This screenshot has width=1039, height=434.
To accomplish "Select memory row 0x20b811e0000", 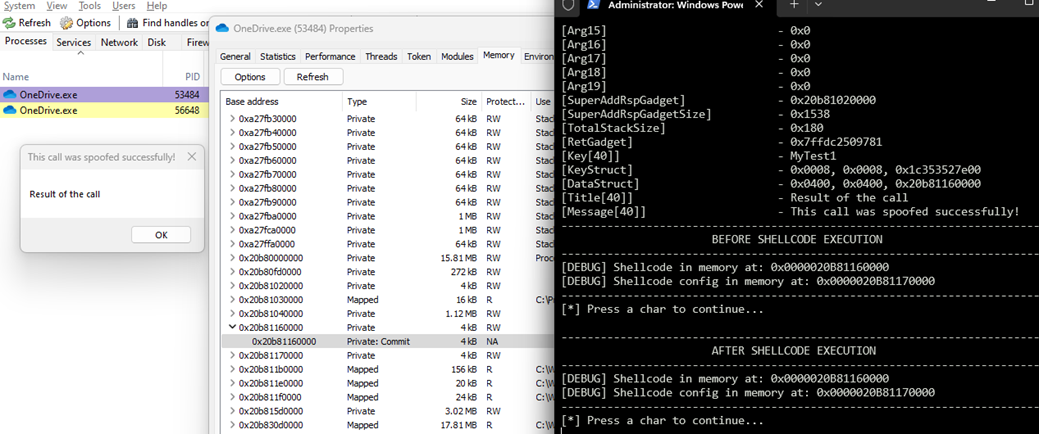I will click(x=388, y=383).
